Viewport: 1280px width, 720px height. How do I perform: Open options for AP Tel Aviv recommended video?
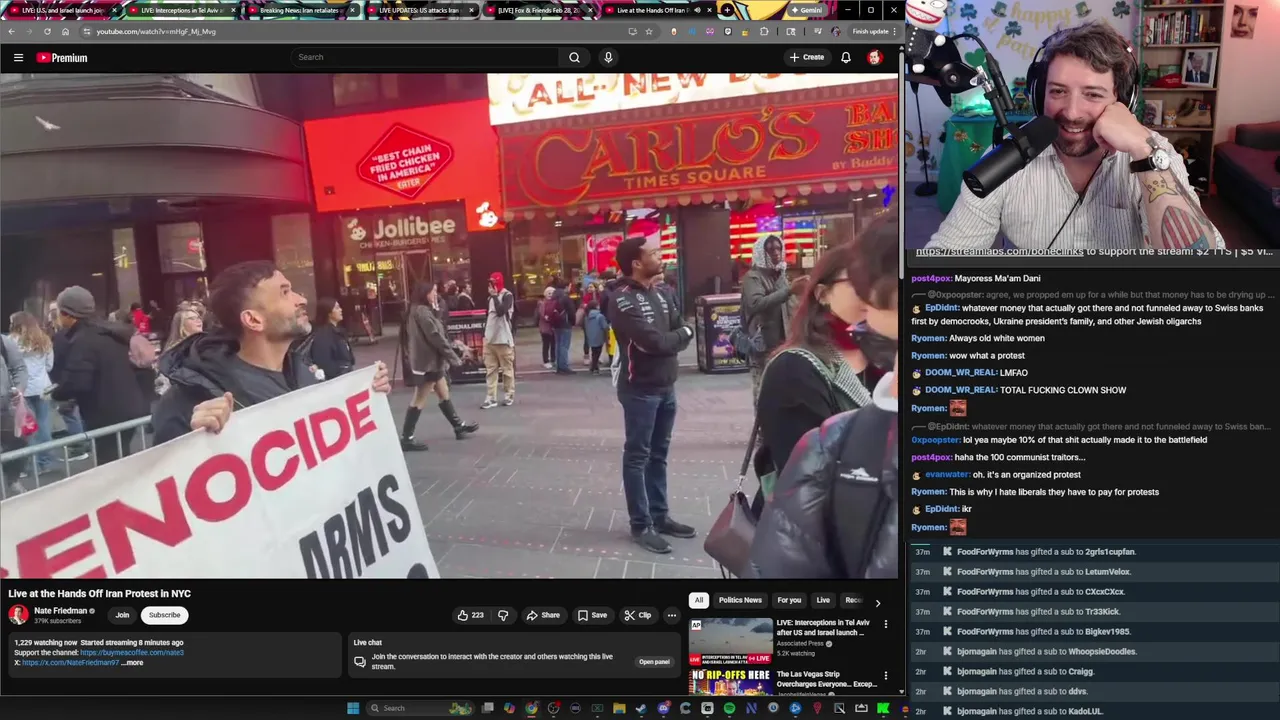885,624
